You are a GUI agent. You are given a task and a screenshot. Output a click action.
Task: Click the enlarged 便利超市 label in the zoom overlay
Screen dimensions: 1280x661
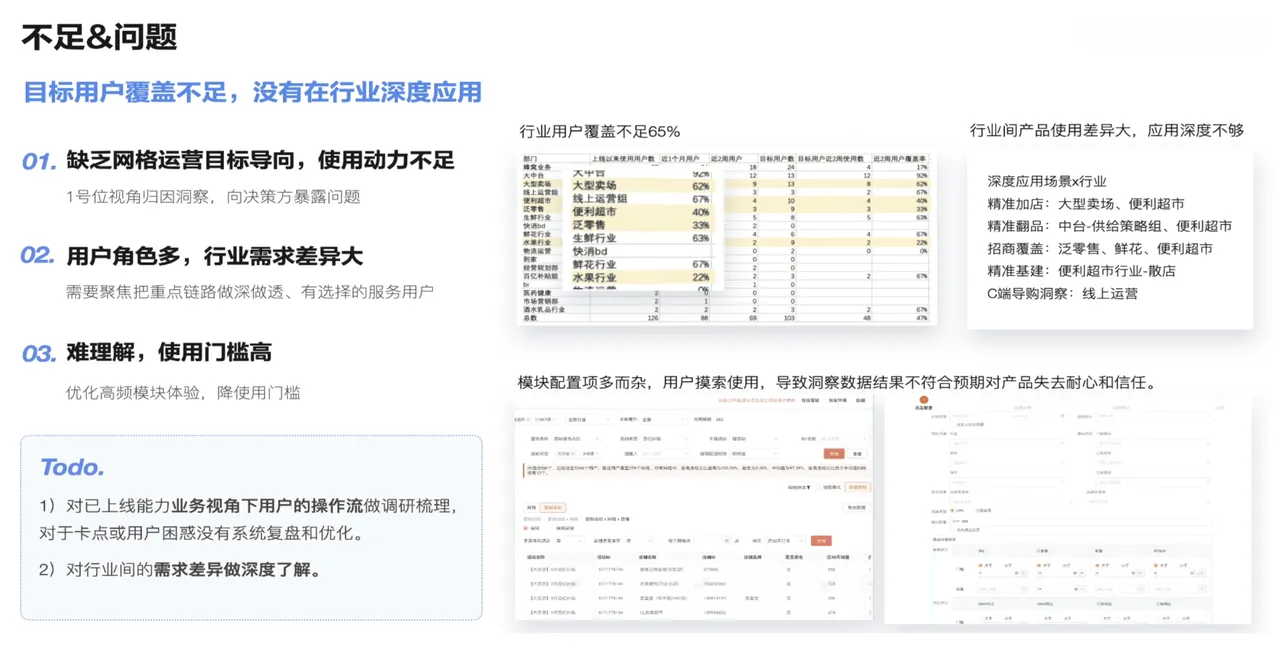pos(594,212)
